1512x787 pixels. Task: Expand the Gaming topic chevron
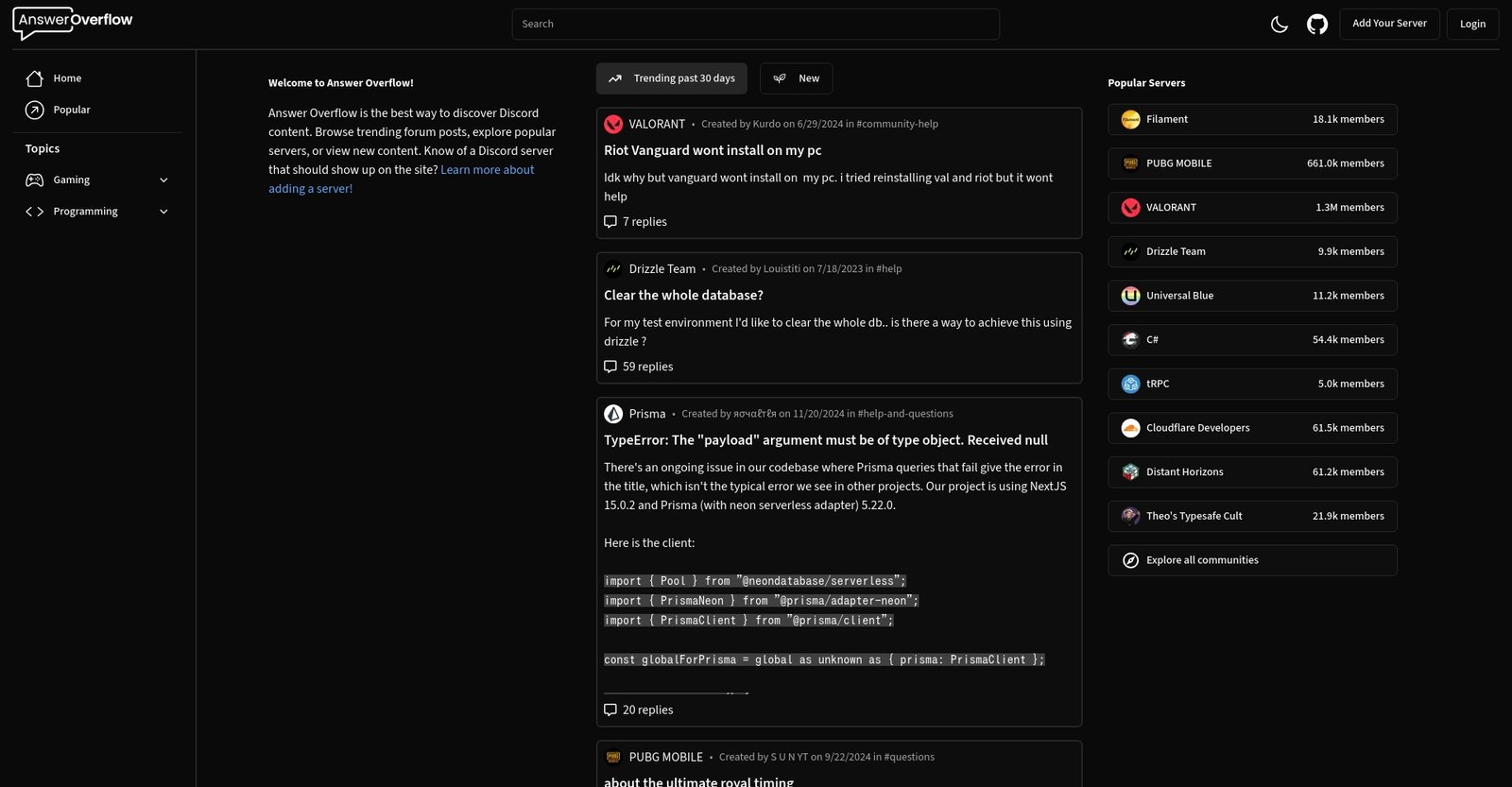click(163, 180)
